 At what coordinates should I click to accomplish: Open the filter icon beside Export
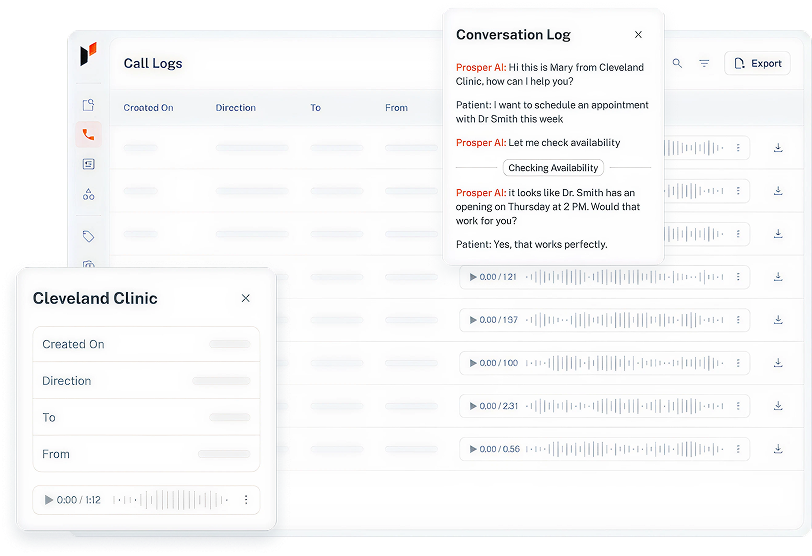pyautogui.click(x=704, y=63)
